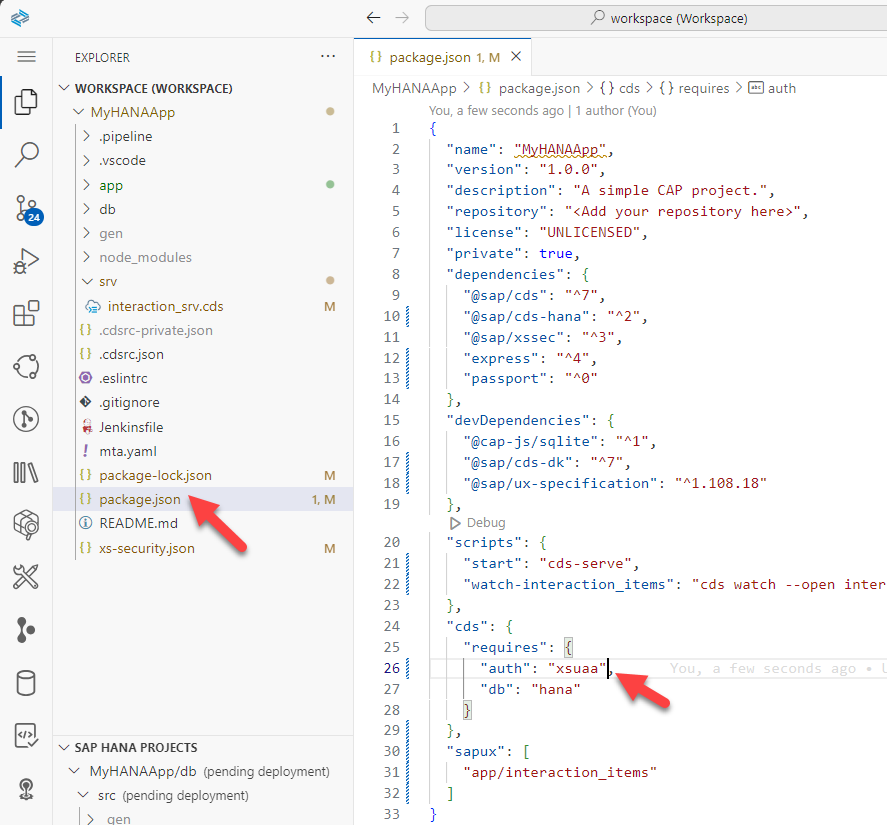The height and width of the screenshot is (825, 887).
Task: Open Explorer's Views and More Actions menu
Action: click(x=329, y=57)
